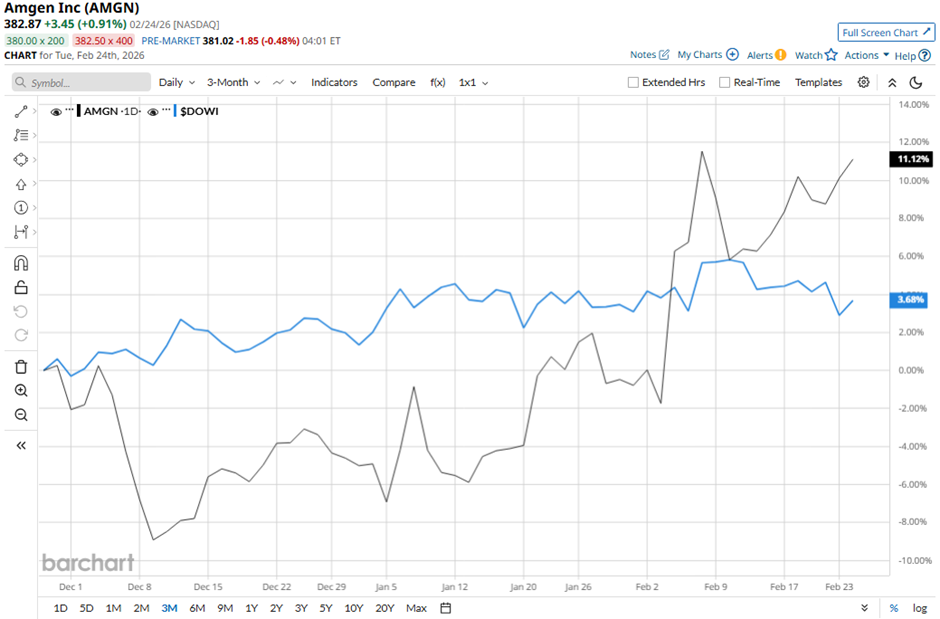Click the $DOWI blue color bar
This screenshot has height=619, width=940.
coord(175,111)
